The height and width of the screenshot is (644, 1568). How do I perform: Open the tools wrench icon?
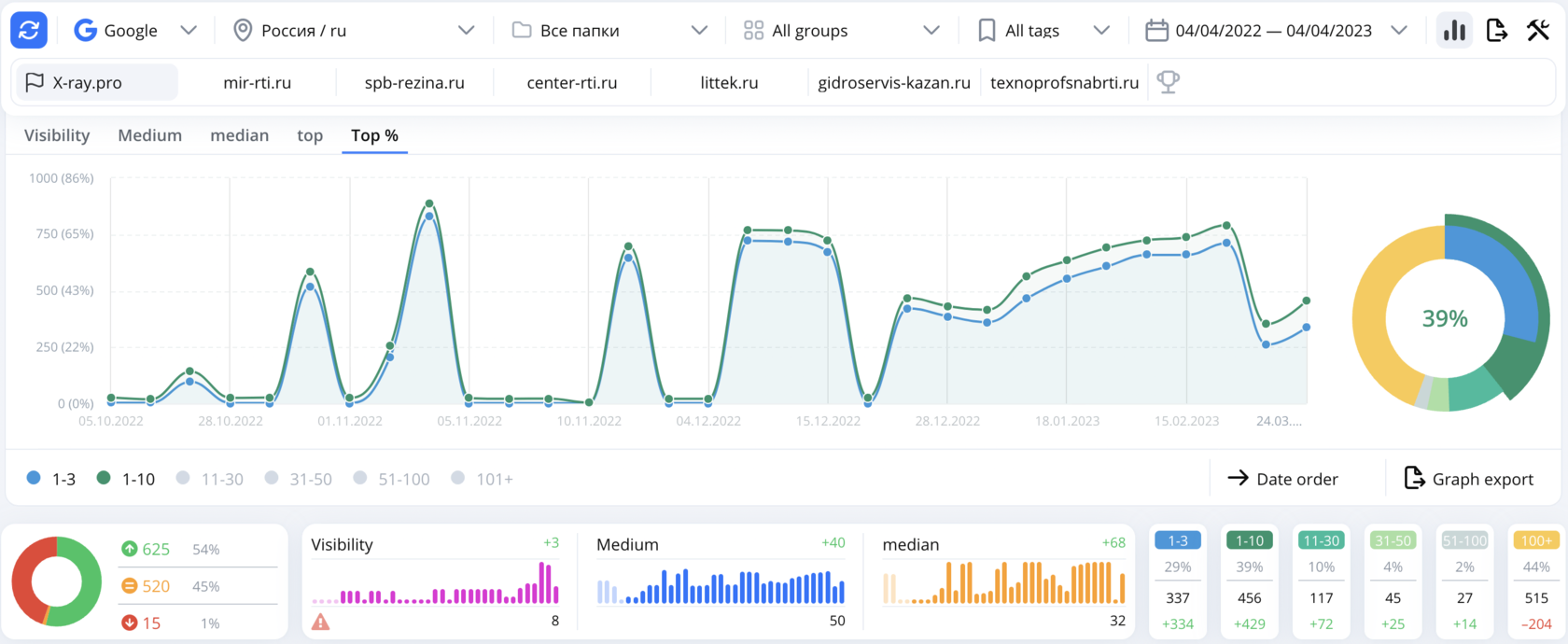1538,30
